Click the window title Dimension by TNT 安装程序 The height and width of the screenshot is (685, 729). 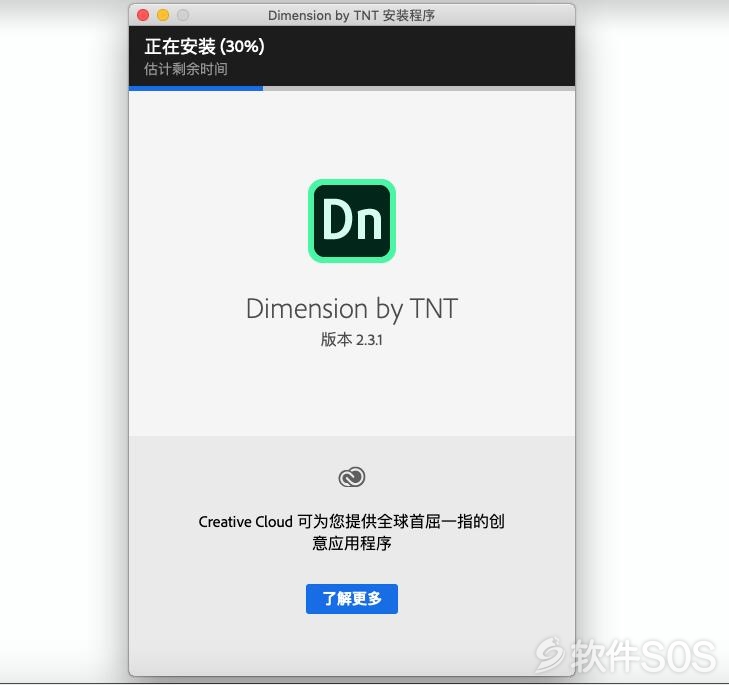point(351,15)
